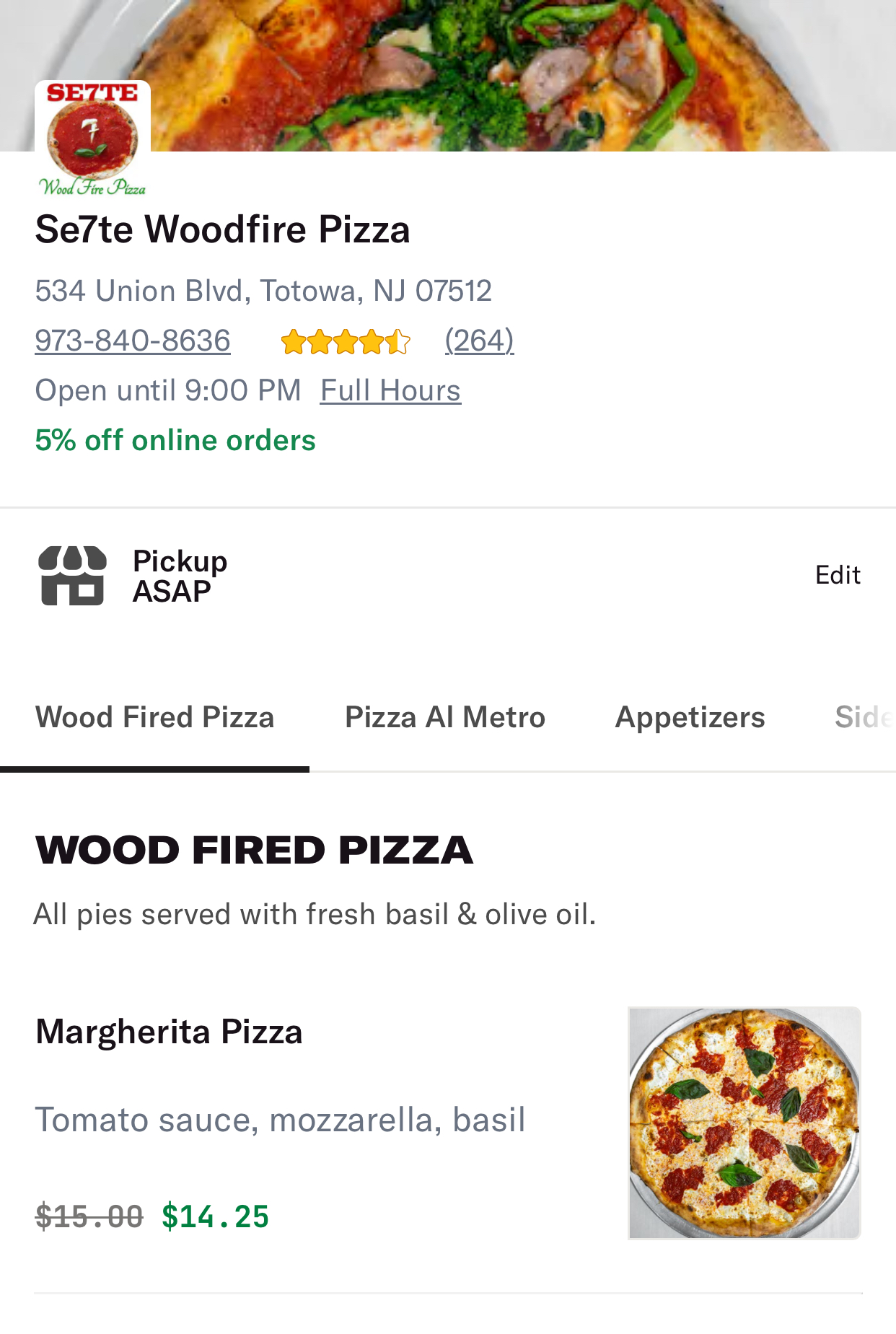The image size is (896, 1334).
Task: Click the discounted $14.25 price
Action: coord(215,1216)
